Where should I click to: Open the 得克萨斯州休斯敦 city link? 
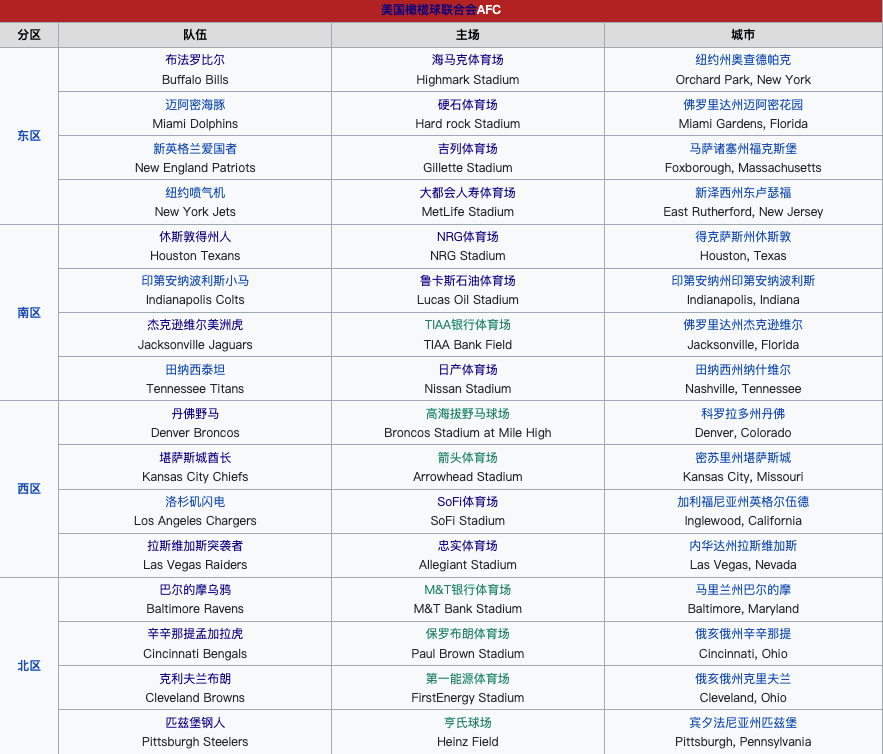743,237
